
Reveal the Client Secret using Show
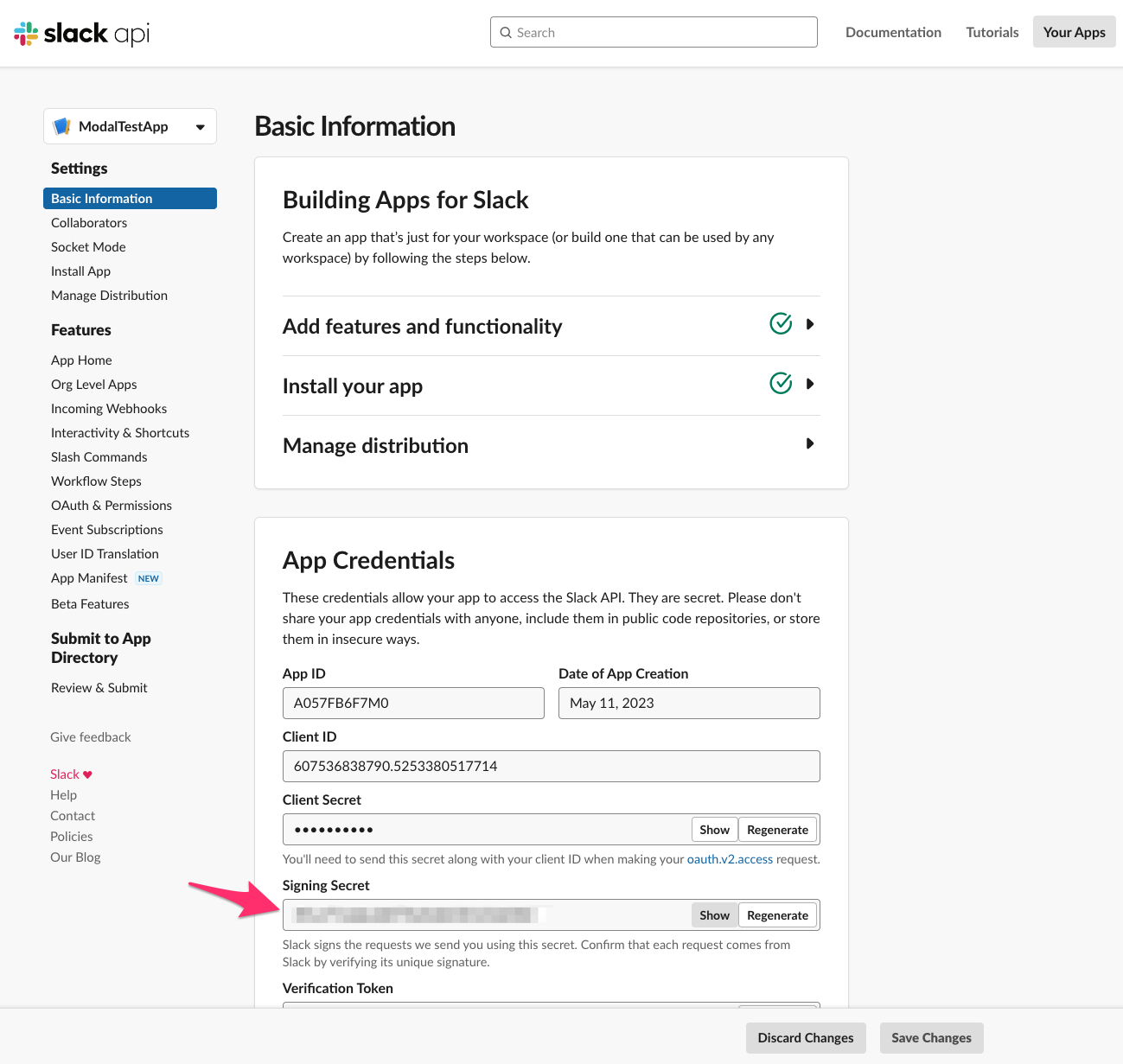click(x=714, y=829)
